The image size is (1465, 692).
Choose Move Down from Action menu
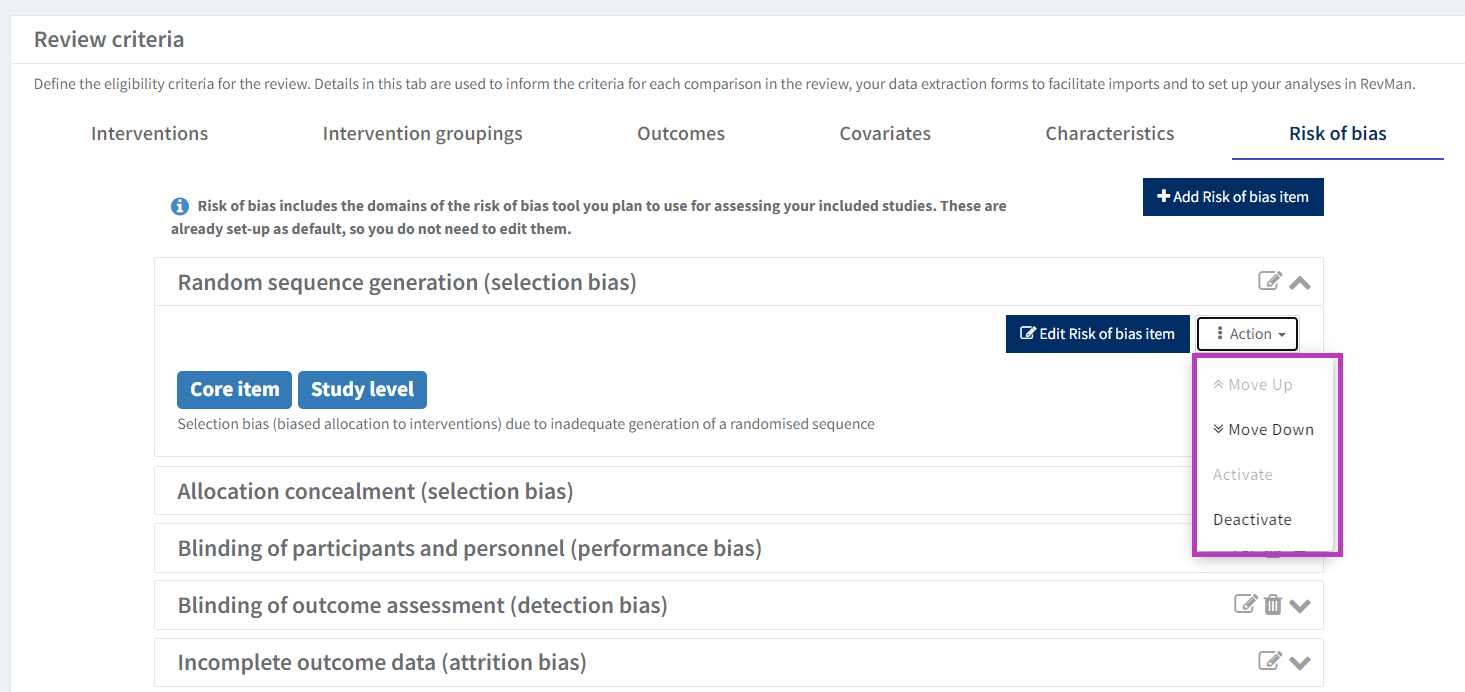click(1263, 430)
